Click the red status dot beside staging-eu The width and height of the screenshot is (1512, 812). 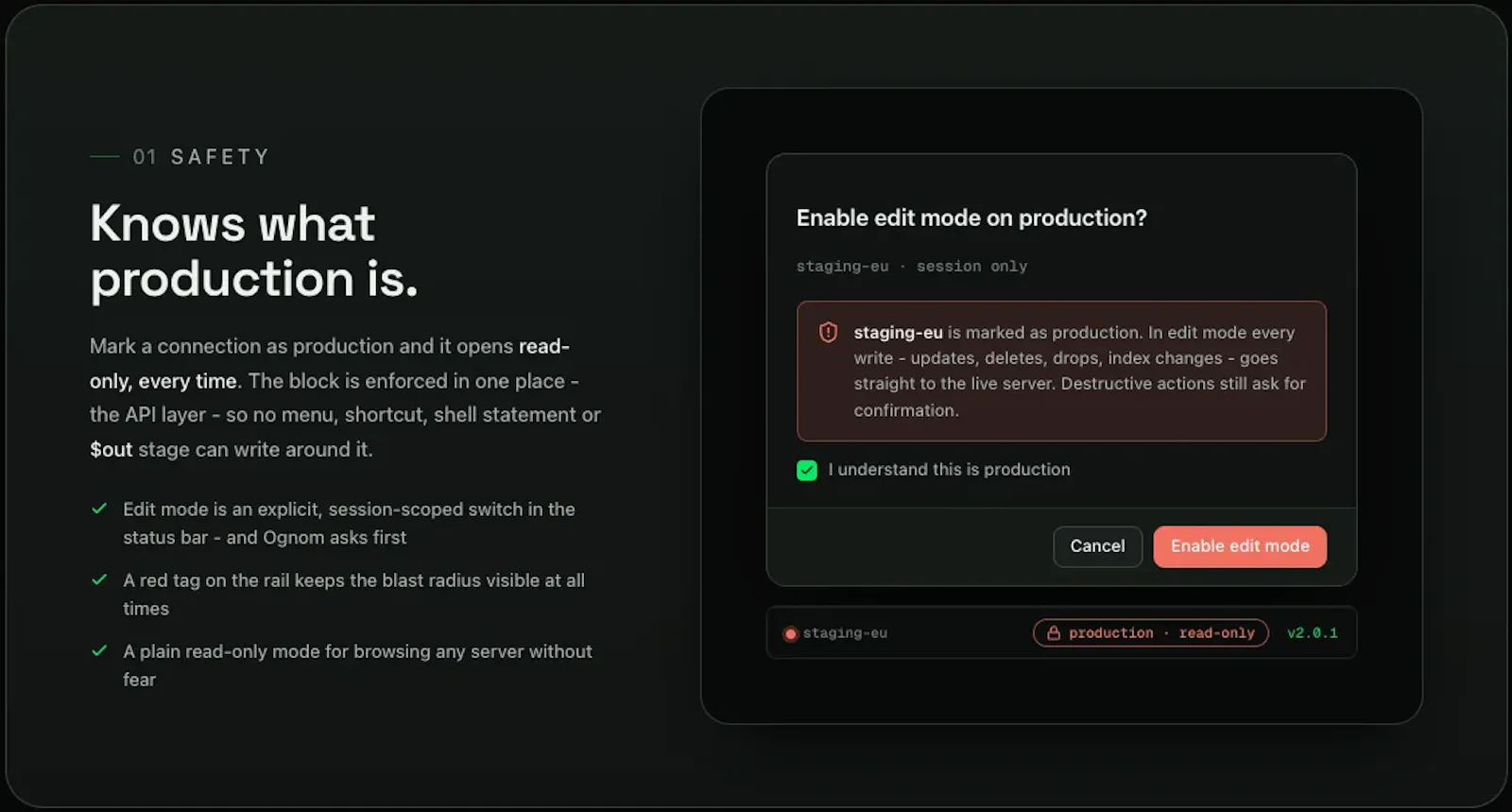point(791,634)
